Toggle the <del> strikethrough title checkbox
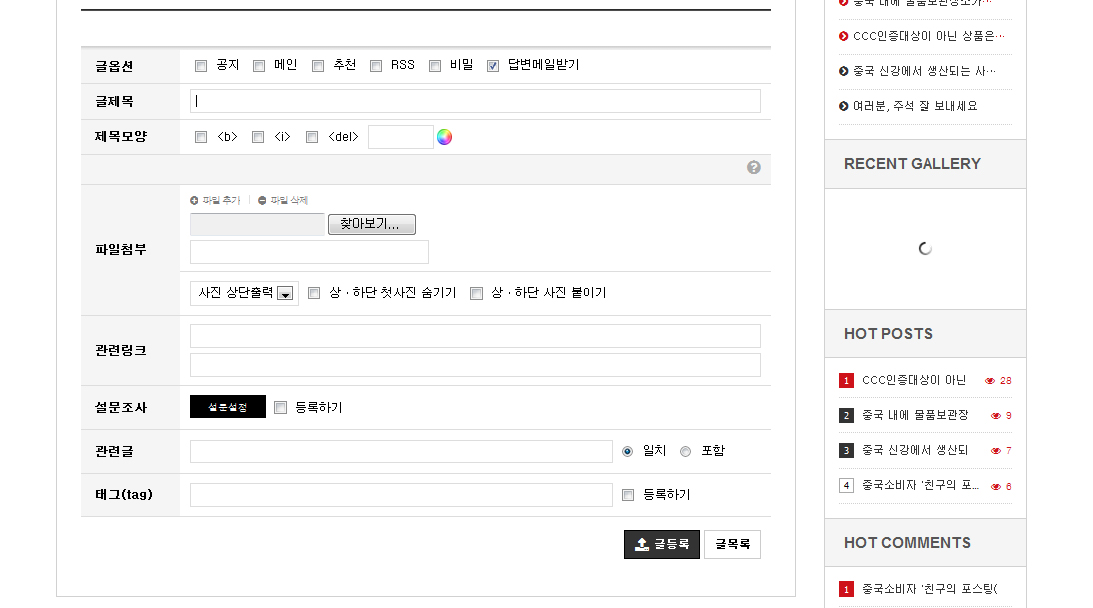The image size is (1093, 608). point(312,137)
